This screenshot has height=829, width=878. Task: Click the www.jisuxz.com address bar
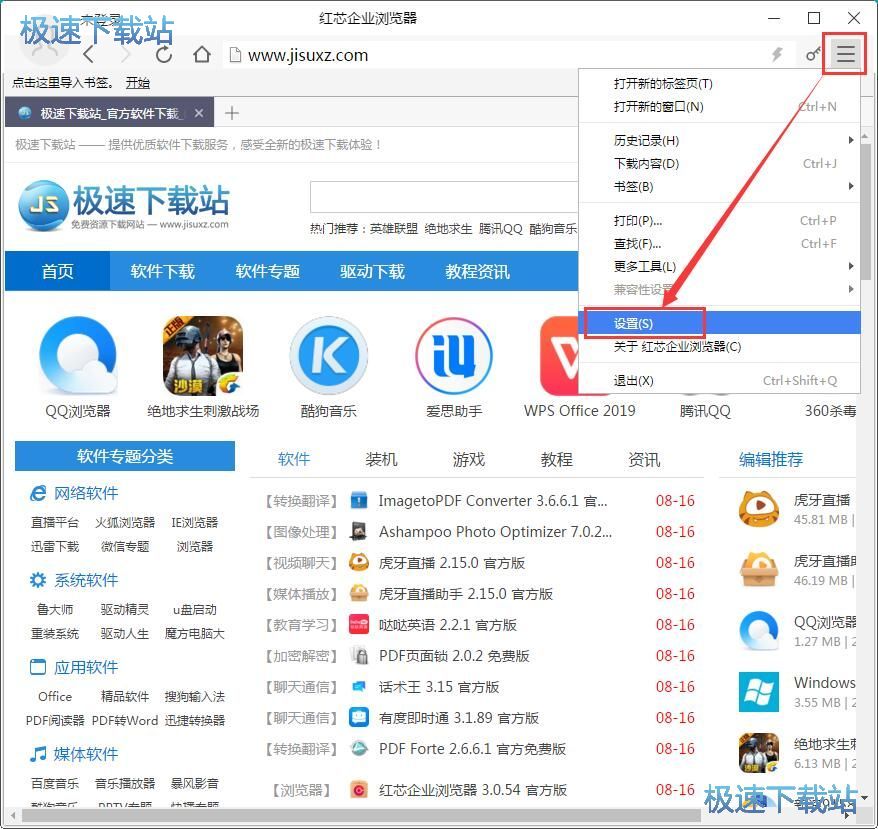(x=498, y=55)
